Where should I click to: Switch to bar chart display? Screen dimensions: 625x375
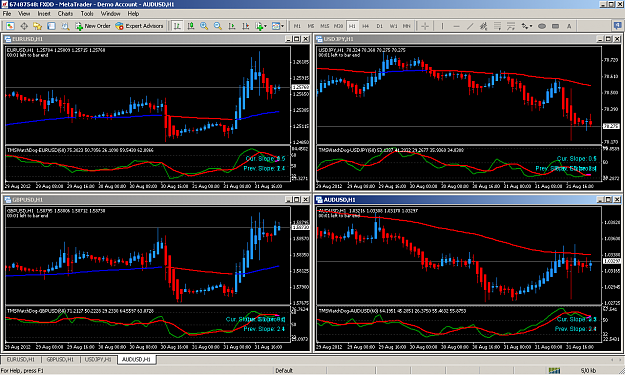tap(177, 26)
